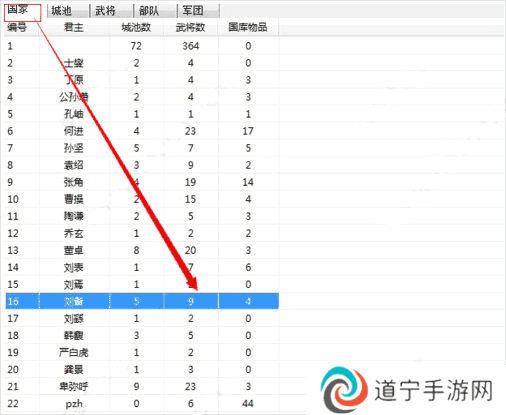Select the 曹操 row
This screenshot has height=415, width=506.
point(142,199)
